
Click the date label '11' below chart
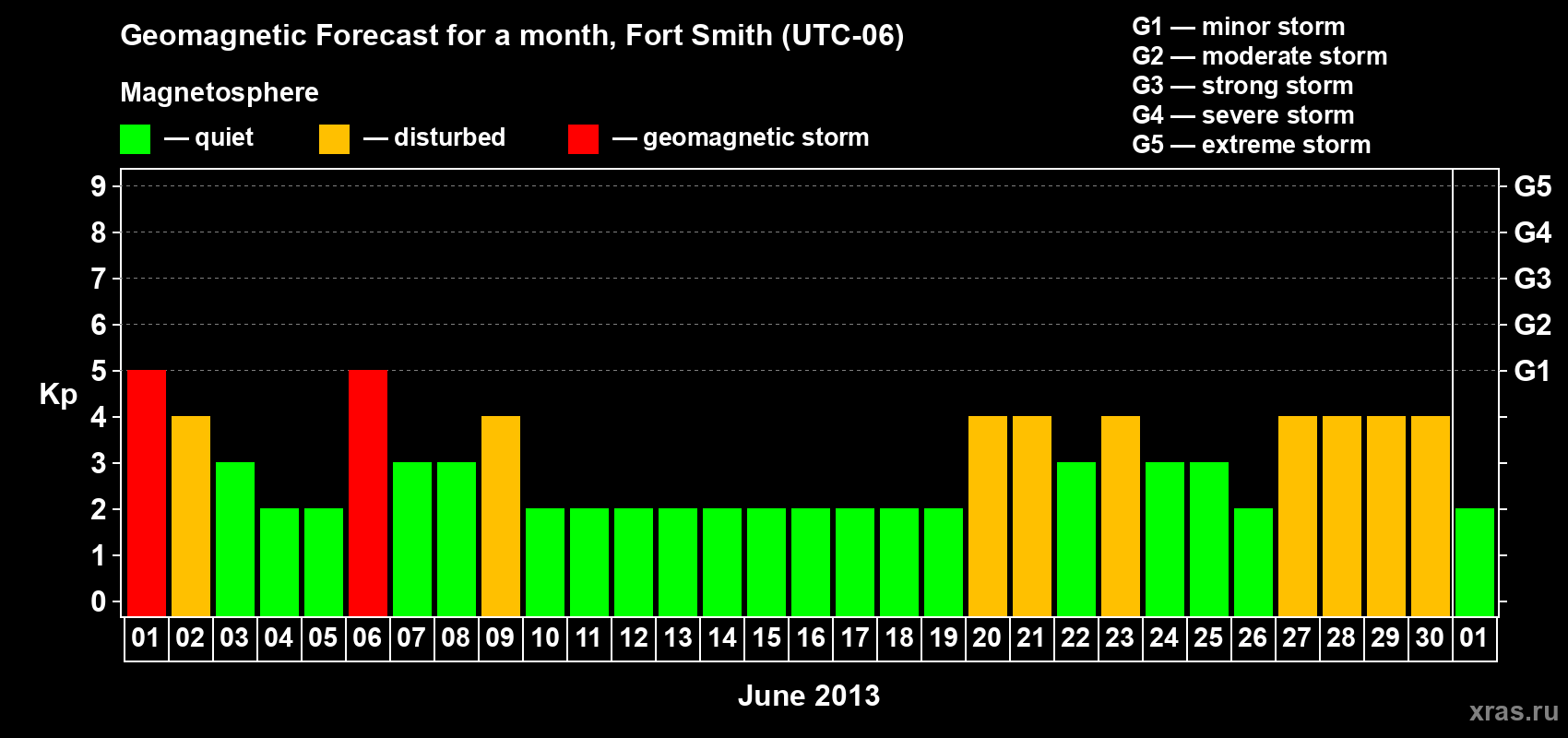point(588,638)
